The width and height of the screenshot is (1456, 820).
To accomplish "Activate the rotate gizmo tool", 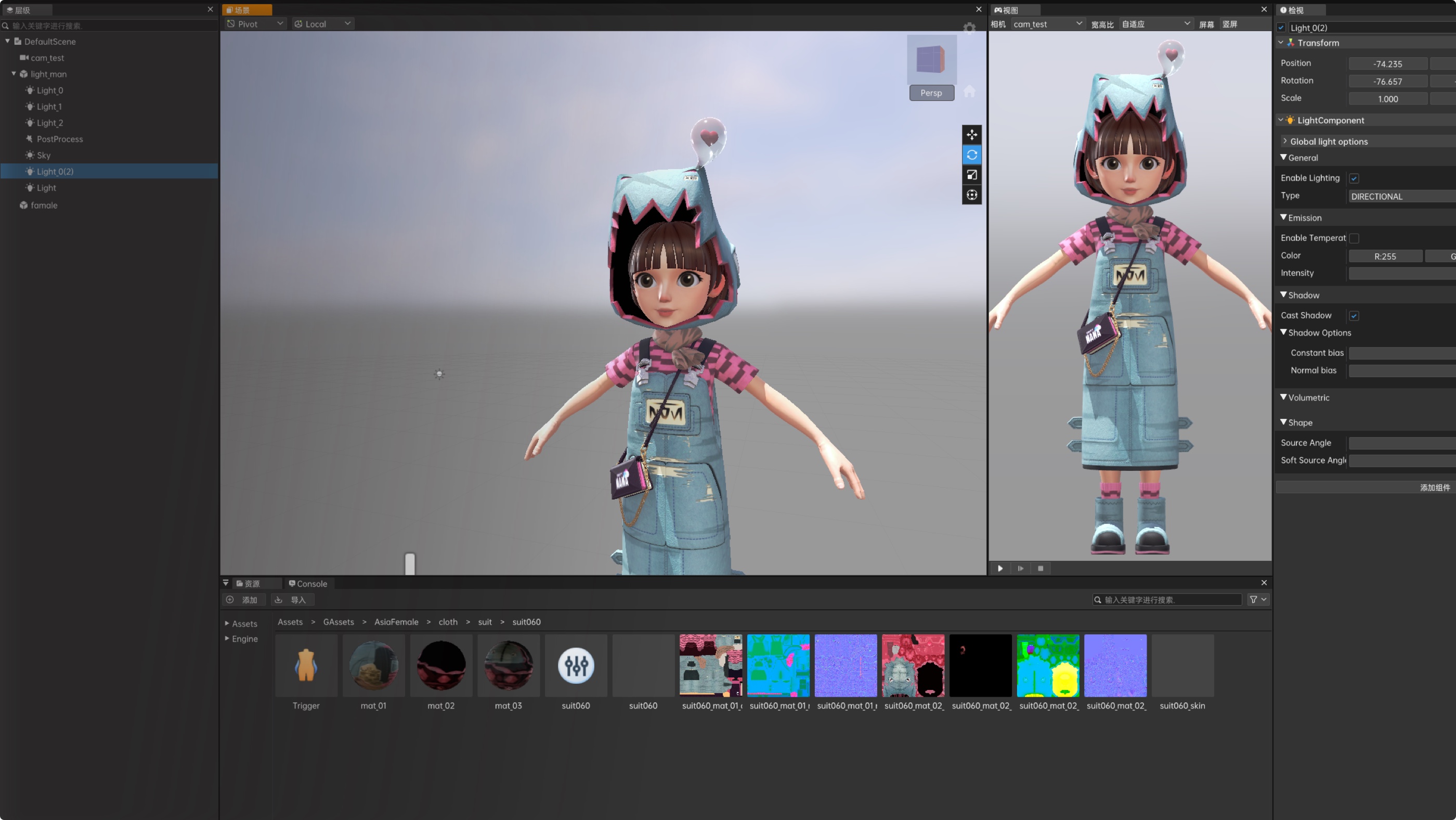I will (971, 155).
